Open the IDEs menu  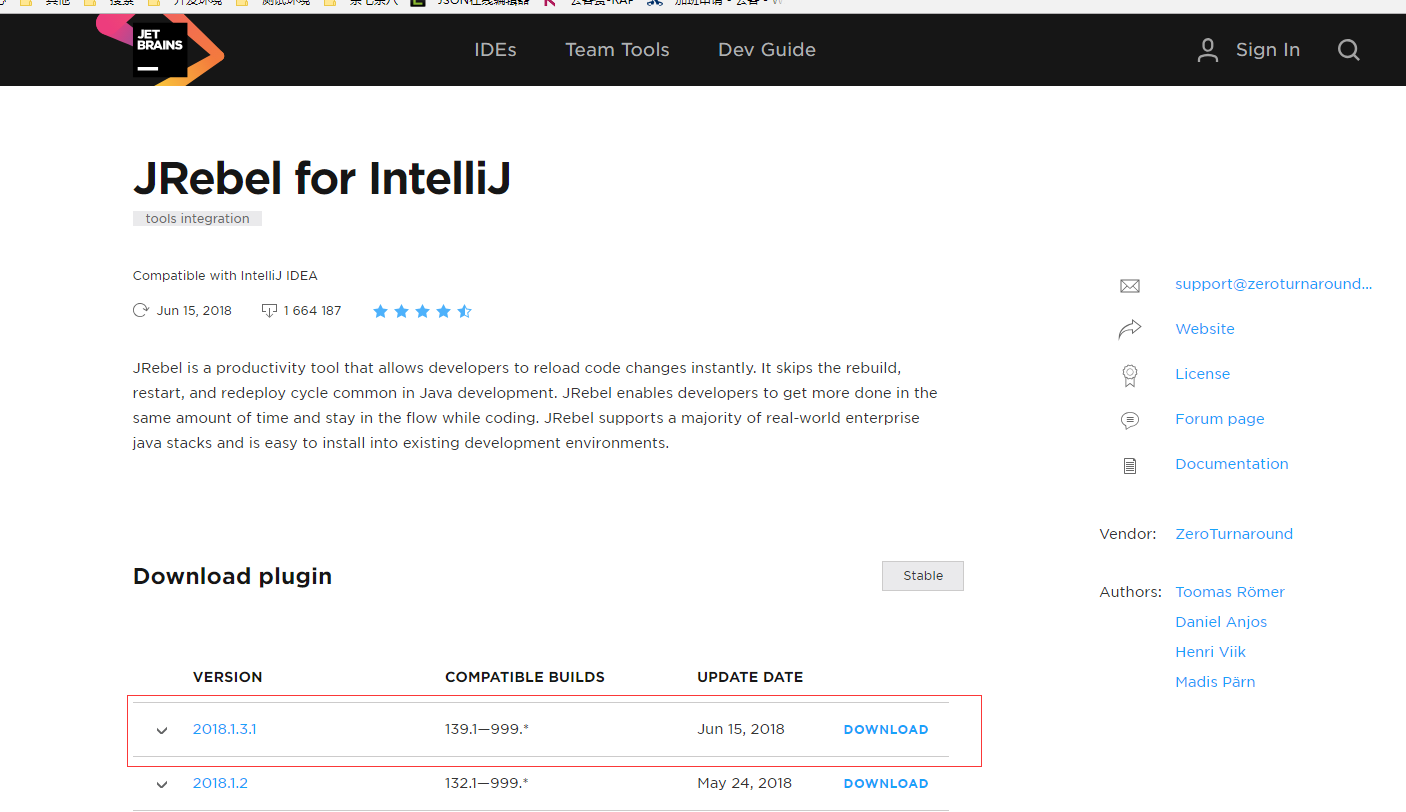pos(495,50)
